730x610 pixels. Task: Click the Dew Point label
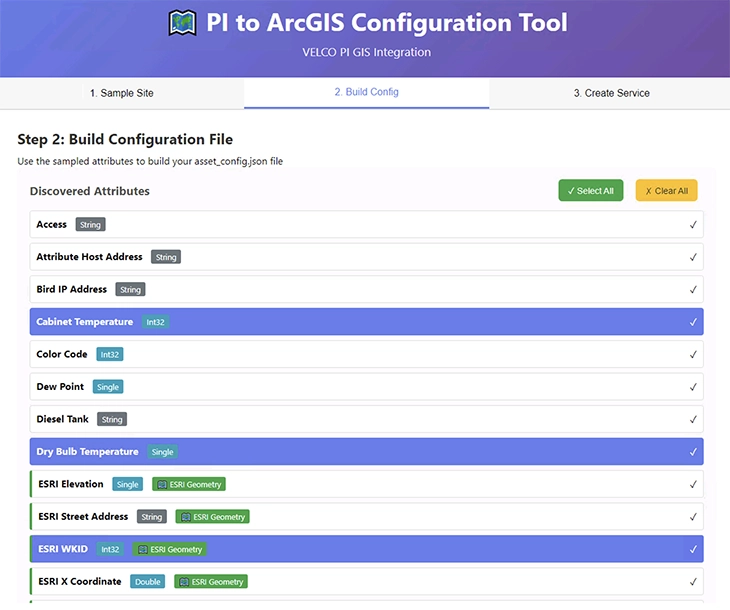60,387
